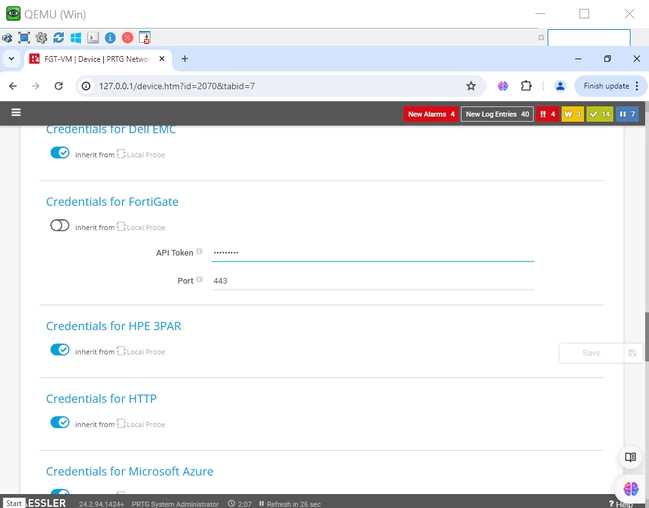The width and height of the screenshot is (649, 508).
Task: Click PRTG System Administrator in footer
Action: click(x=175, y=504)
